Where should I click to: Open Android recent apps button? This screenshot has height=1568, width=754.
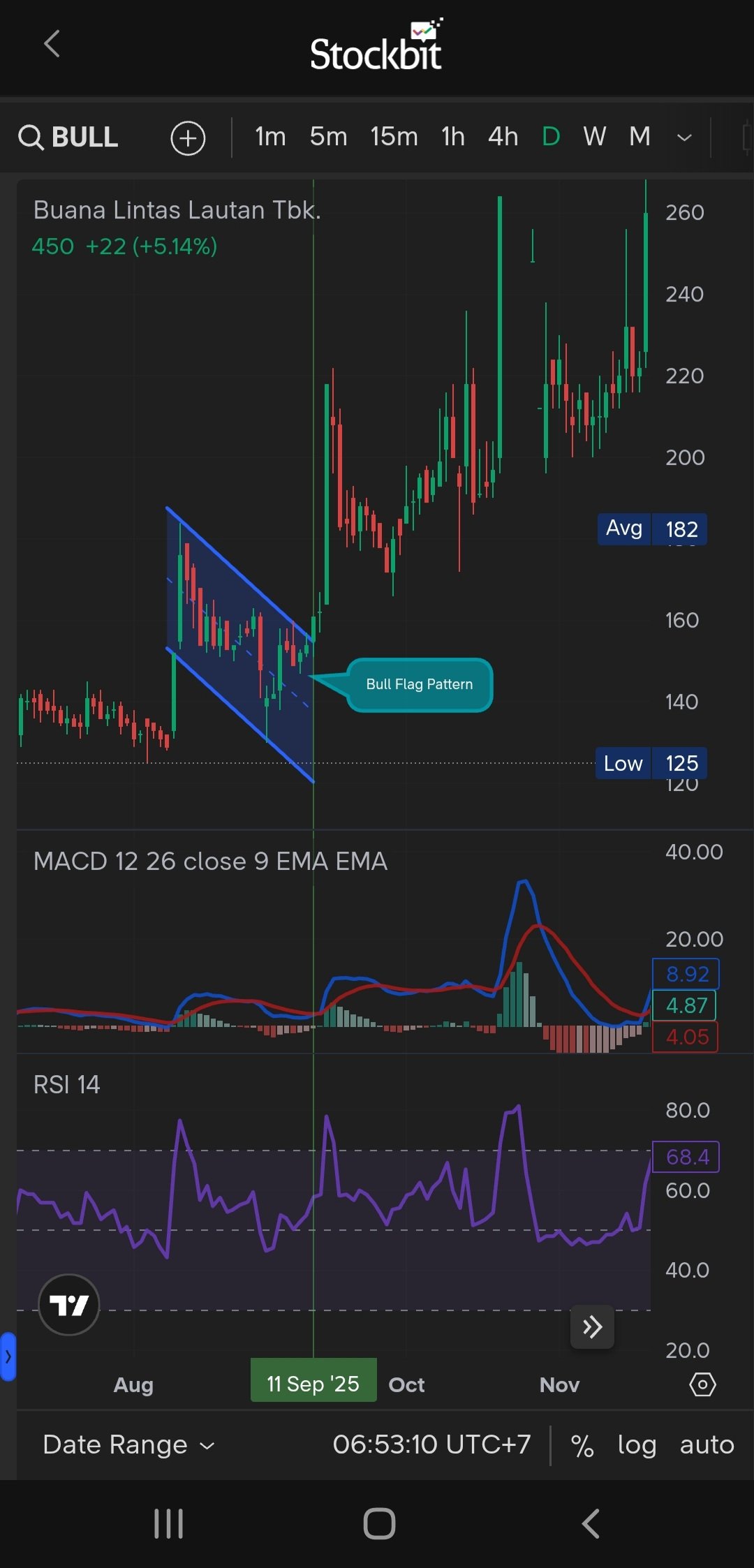168,1523
